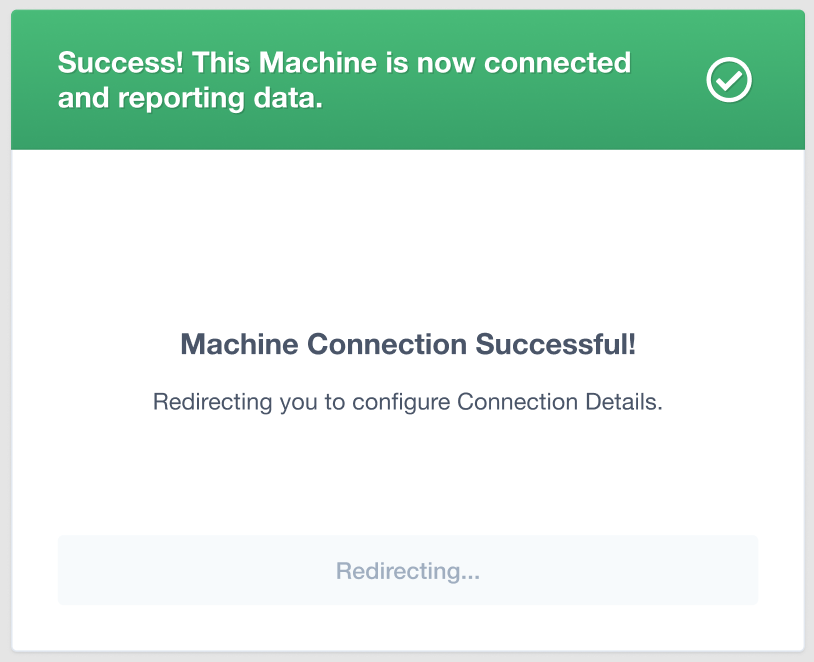Viewport: 814px width, 662px height.
Task: Select the 'Connection Details' text
Action: coord(559,402)
